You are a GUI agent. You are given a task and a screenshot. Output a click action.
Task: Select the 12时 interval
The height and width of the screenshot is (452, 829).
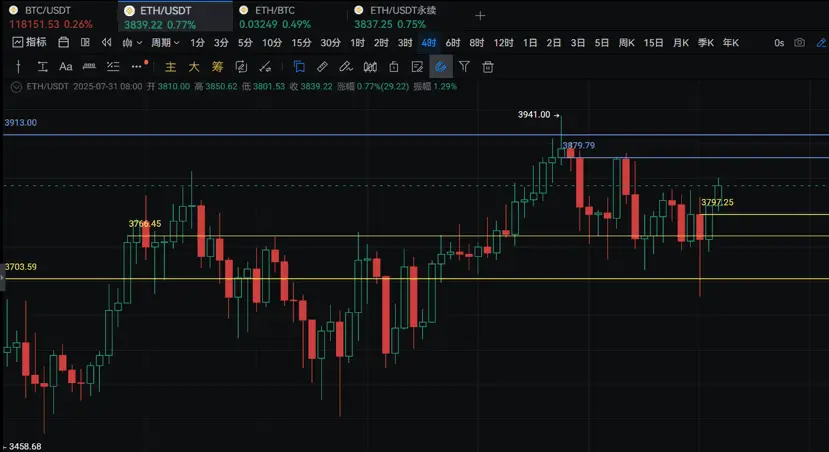pyautogui.click(x=503, y=43)
